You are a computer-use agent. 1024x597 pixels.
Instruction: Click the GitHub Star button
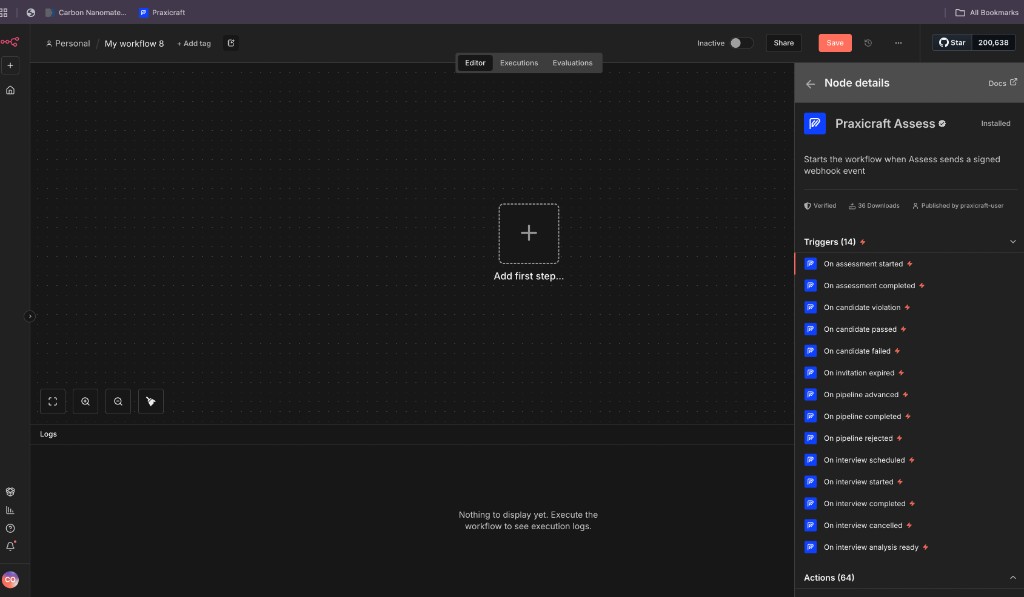[x=952, y=42]
